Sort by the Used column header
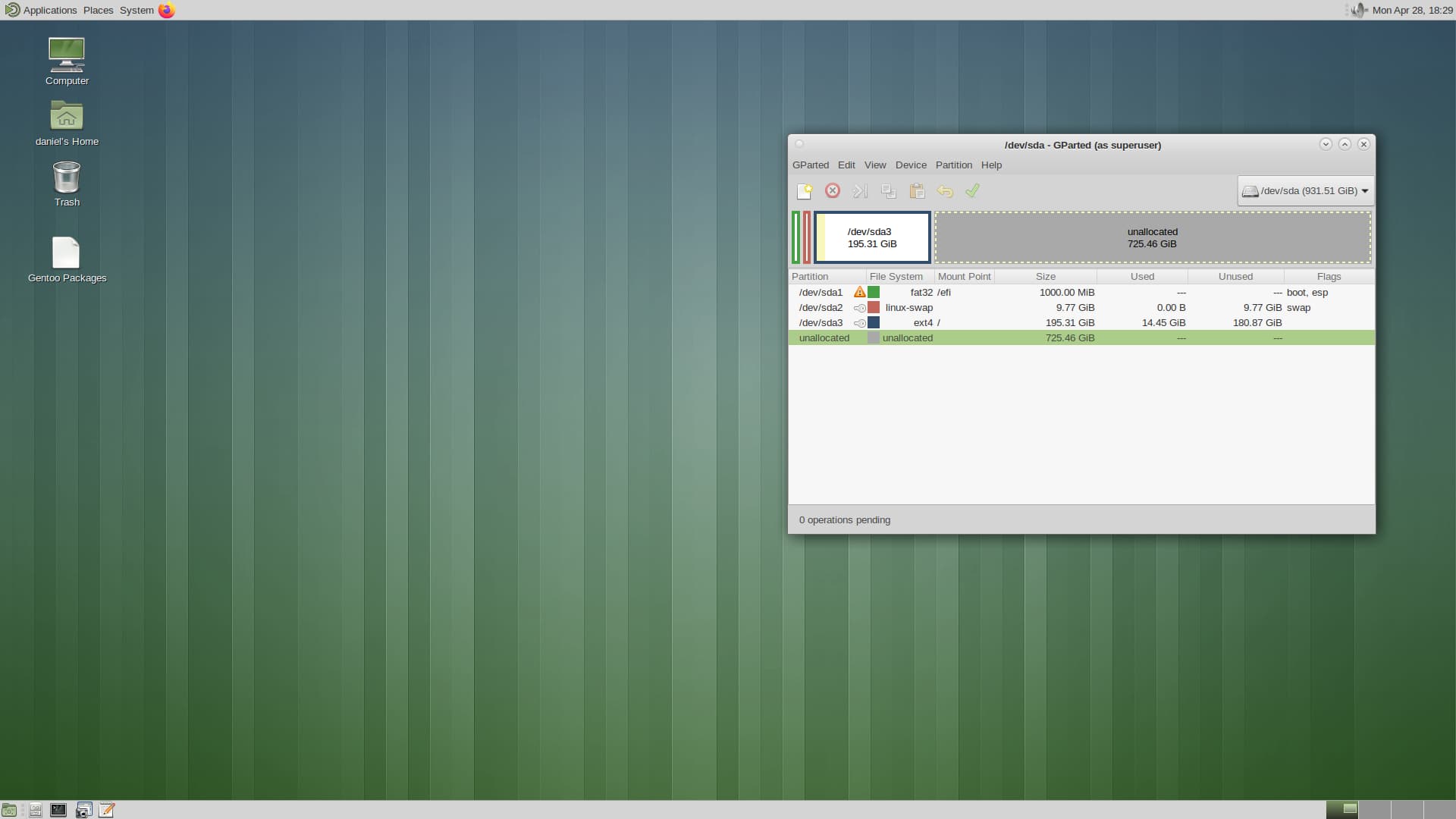1456x819 pixels. coord(1142,277)
